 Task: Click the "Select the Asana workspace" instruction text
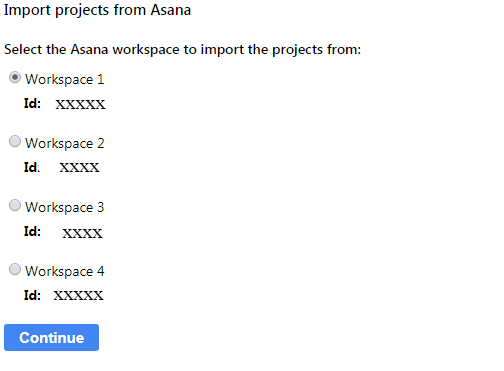coord(182,50)
